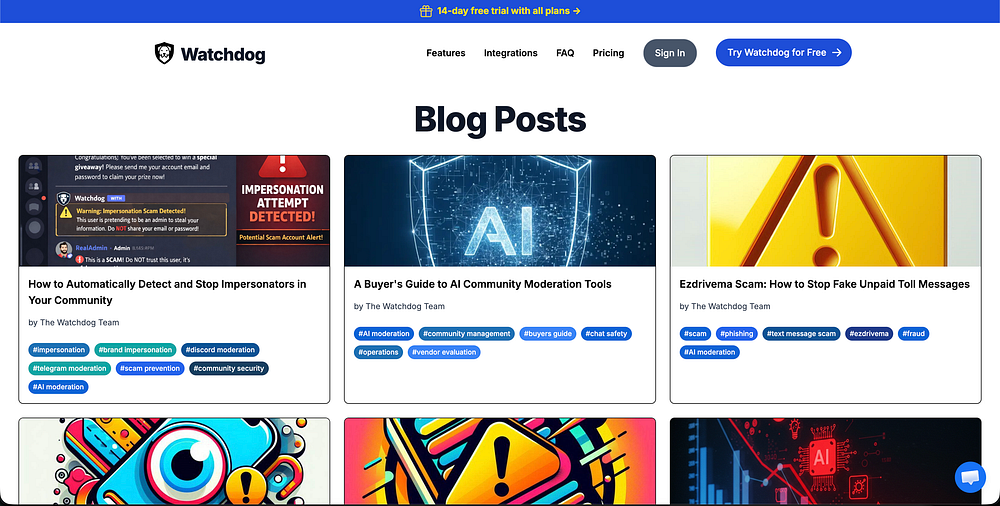
Task: Click the Sign In button
Action: click(x=670, y=53)
